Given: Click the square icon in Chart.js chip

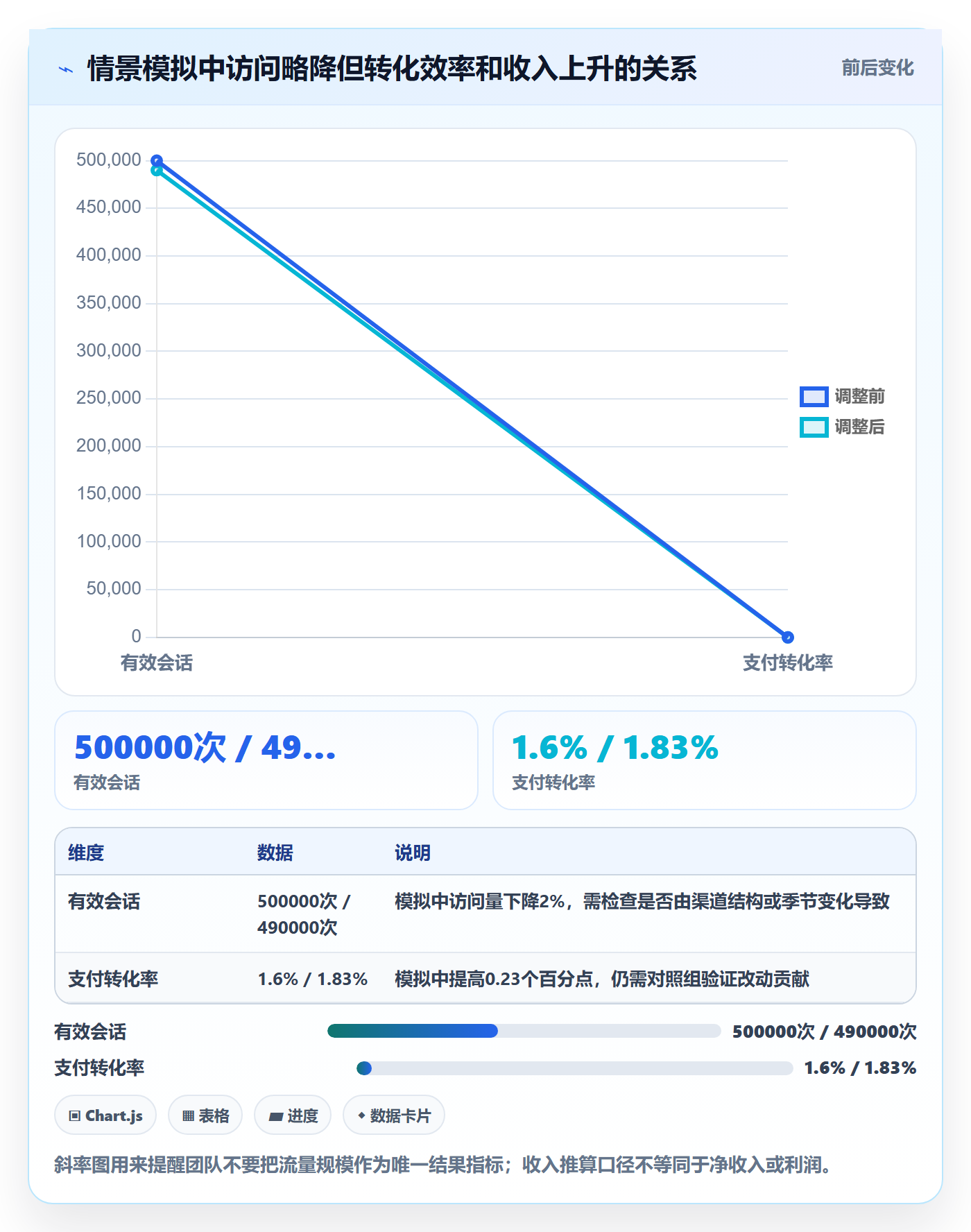Looking at the screenshot, I should pyautogui.click(x=75, y=1116).
